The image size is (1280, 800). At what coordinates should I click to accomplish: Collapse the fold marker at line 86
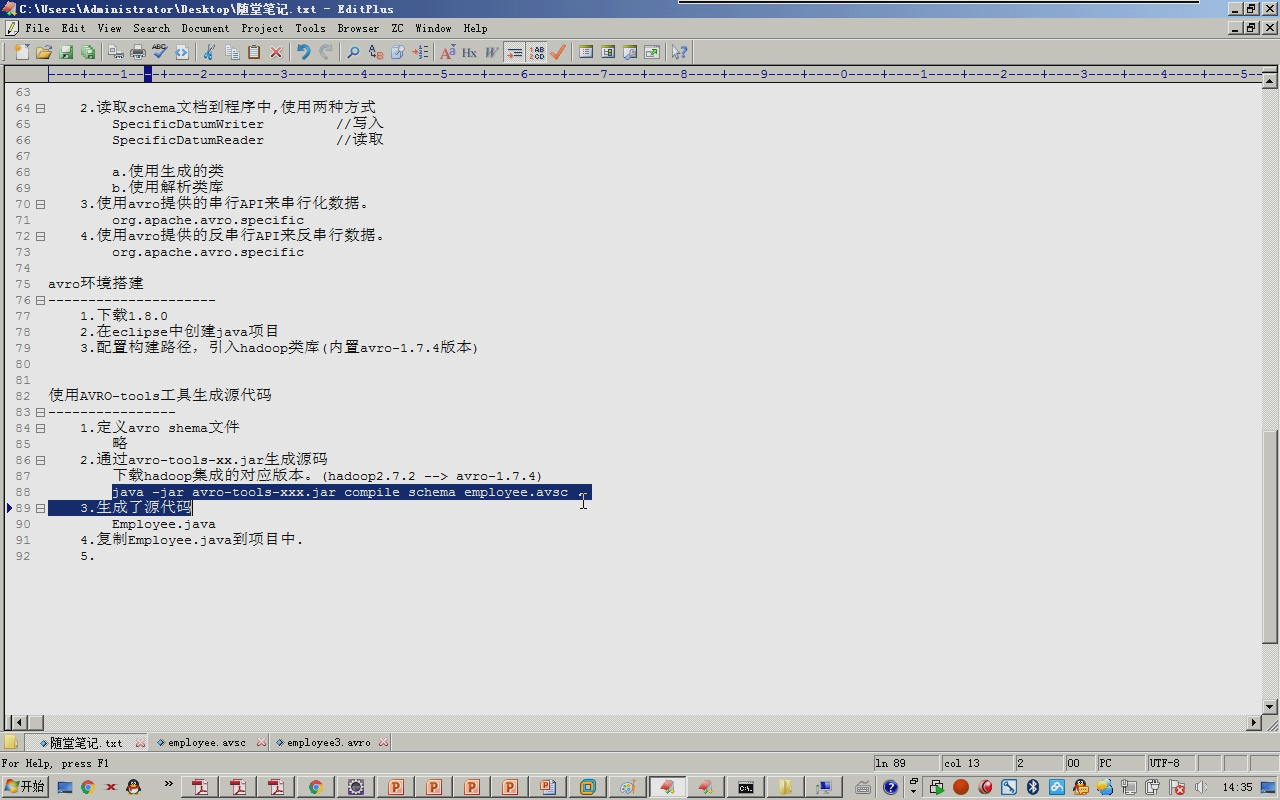point(41,460)
